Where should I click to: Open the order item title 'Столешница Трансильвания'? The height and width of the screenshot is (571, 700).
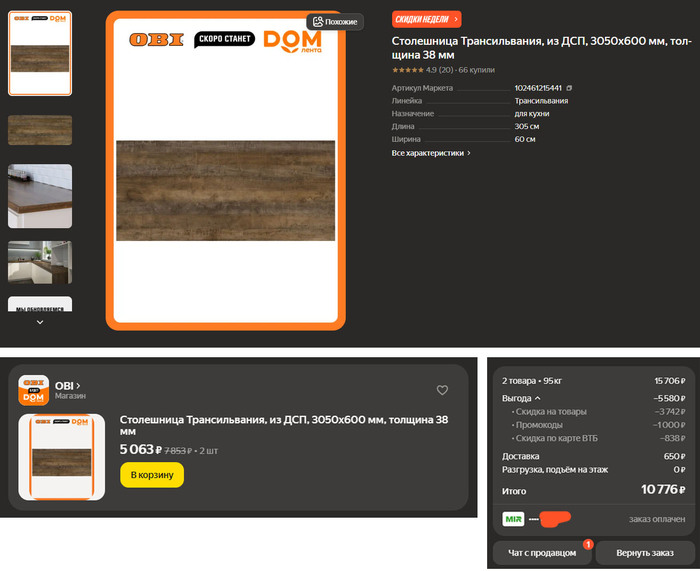tap(284, 425)
